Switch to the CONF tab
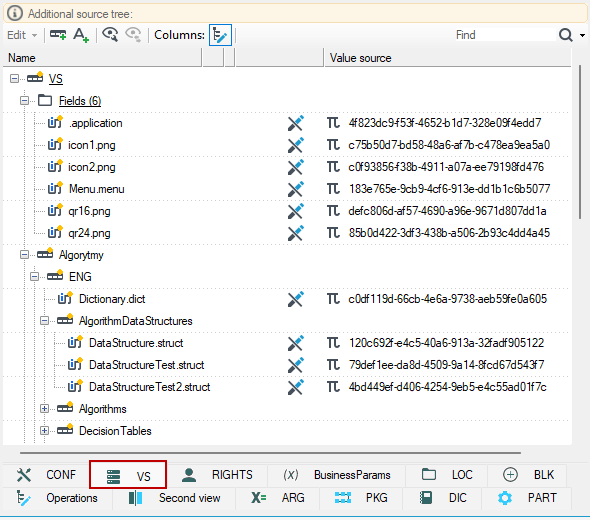This screenshot has width=590, height=520. [x=47, y=475]
